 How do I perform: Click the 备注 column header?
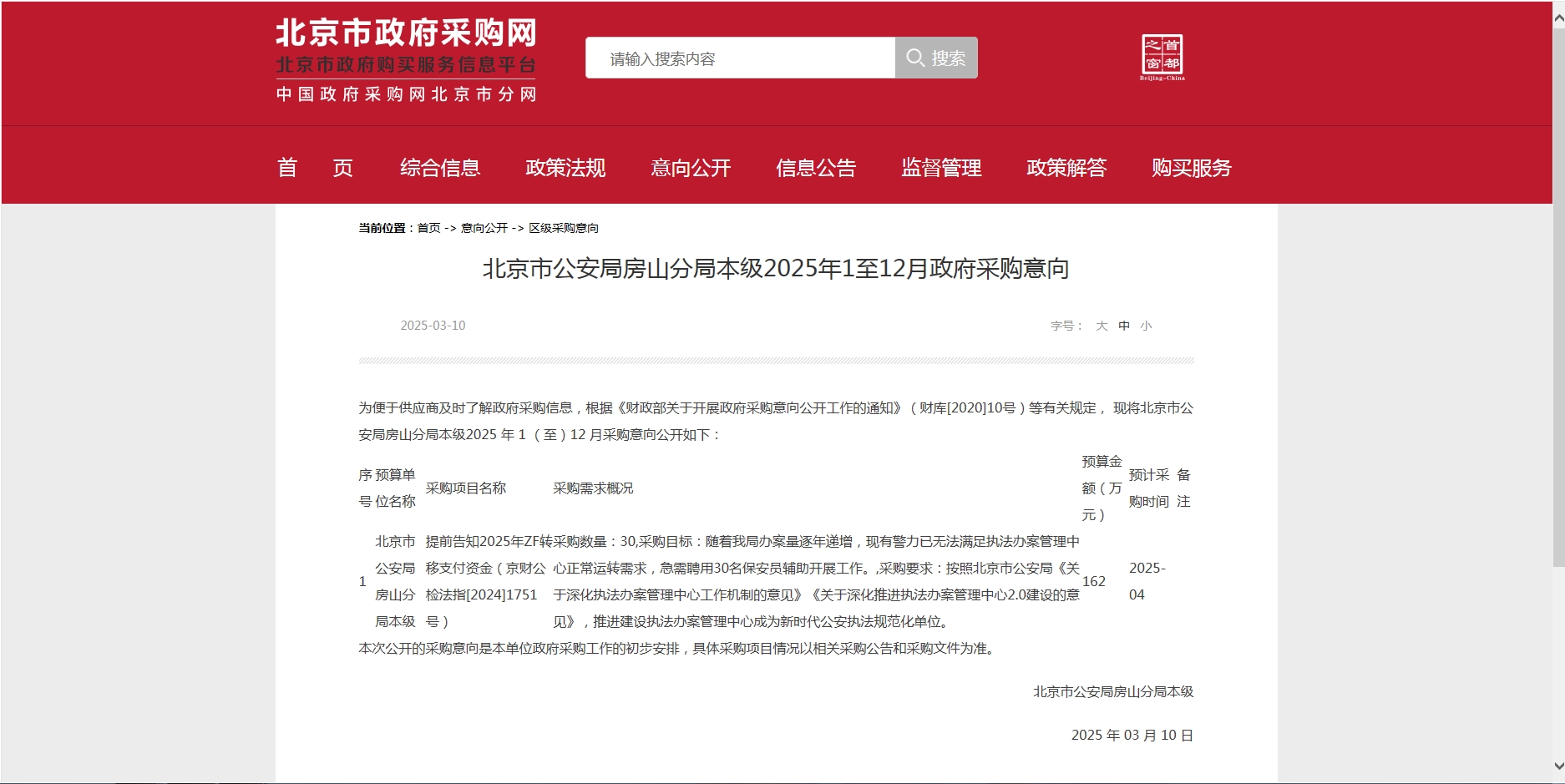click(1183, 488)
